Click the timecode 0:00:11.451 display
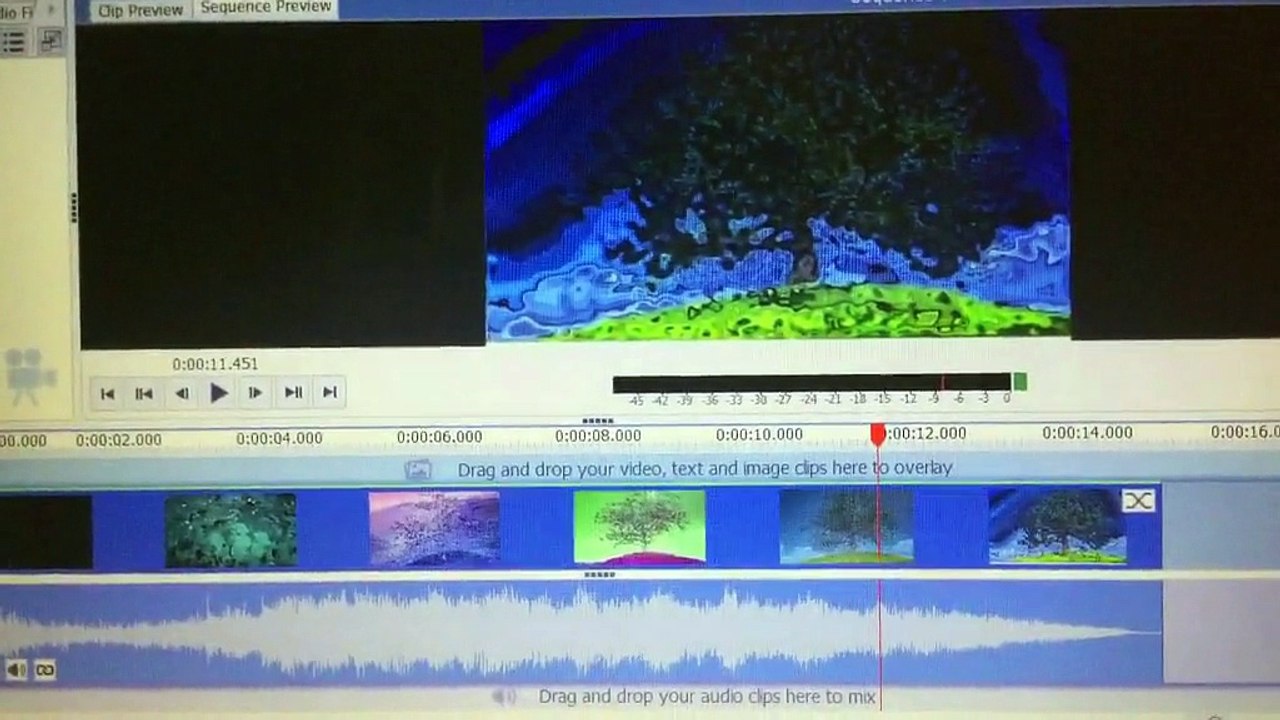This screenshot has height=720, width=1280. pyautogui.click(x=215, y=364)
